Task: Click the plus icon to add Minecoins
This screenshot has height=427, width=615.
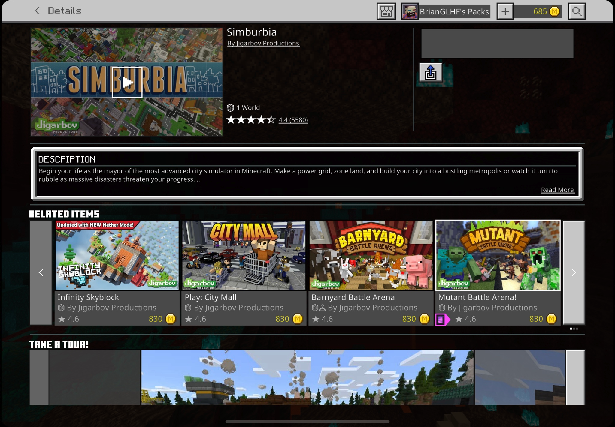Action: point(504,11)
